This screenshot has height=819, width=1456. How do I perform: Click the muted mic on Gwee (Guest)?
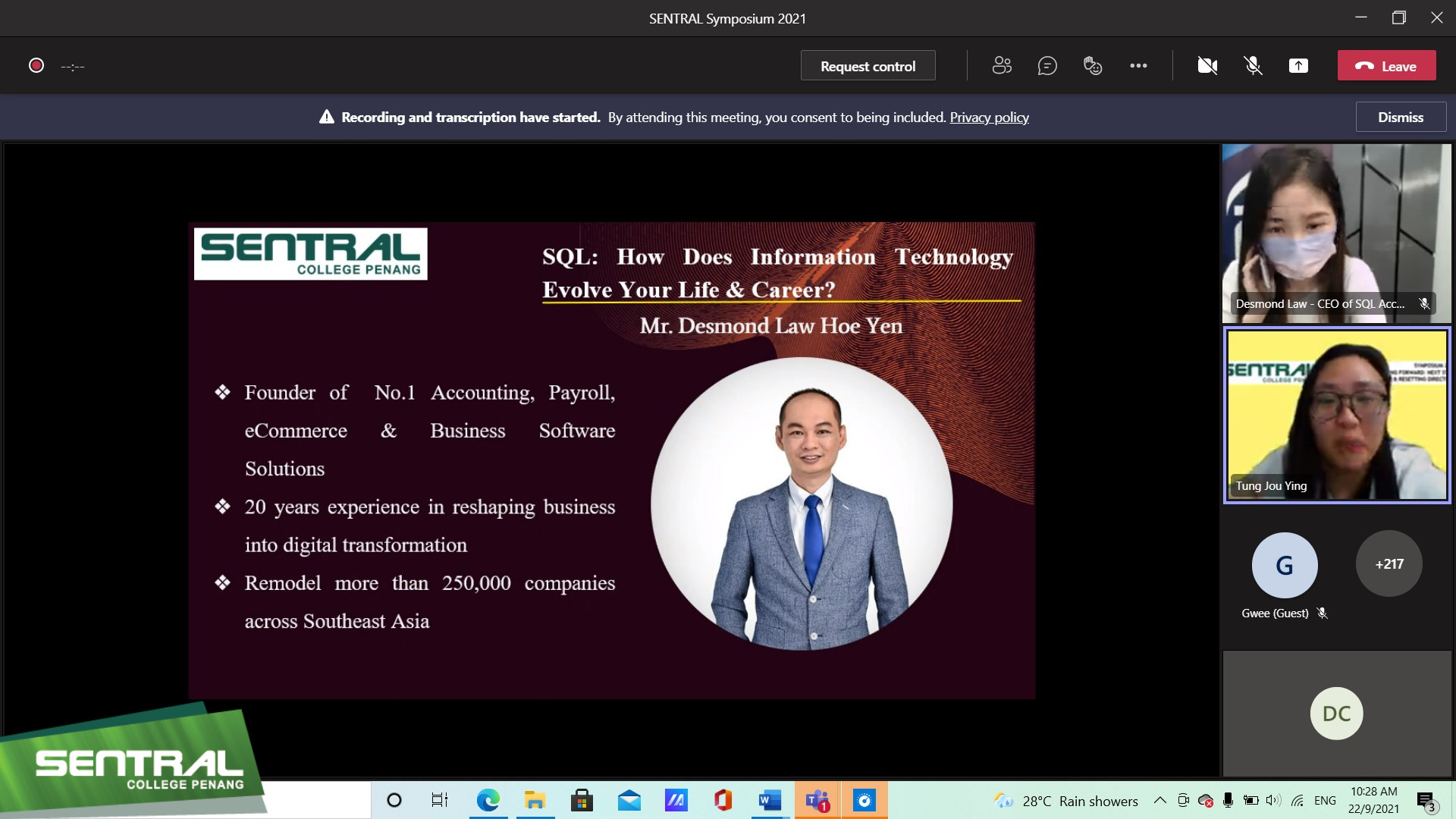click(1323, 613)
